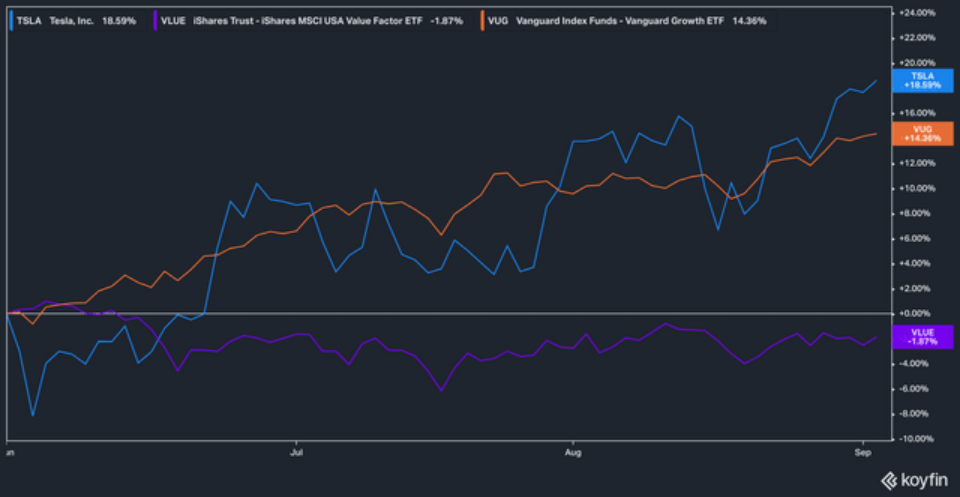This screenshot has height=497, width=960.
Task: Click the -1.87% value in the VLUE legend
Action: point(446,20)
